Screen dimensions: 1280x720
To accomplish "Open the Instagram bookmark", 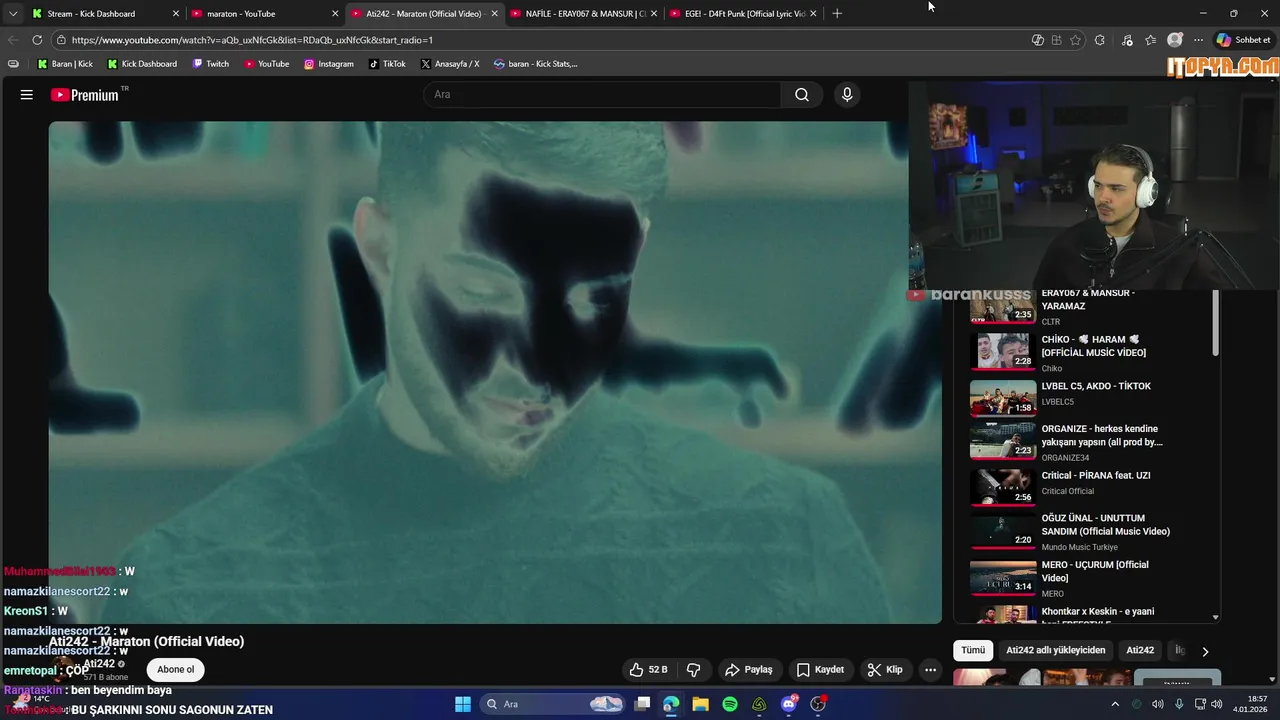I will pos(329,64).
